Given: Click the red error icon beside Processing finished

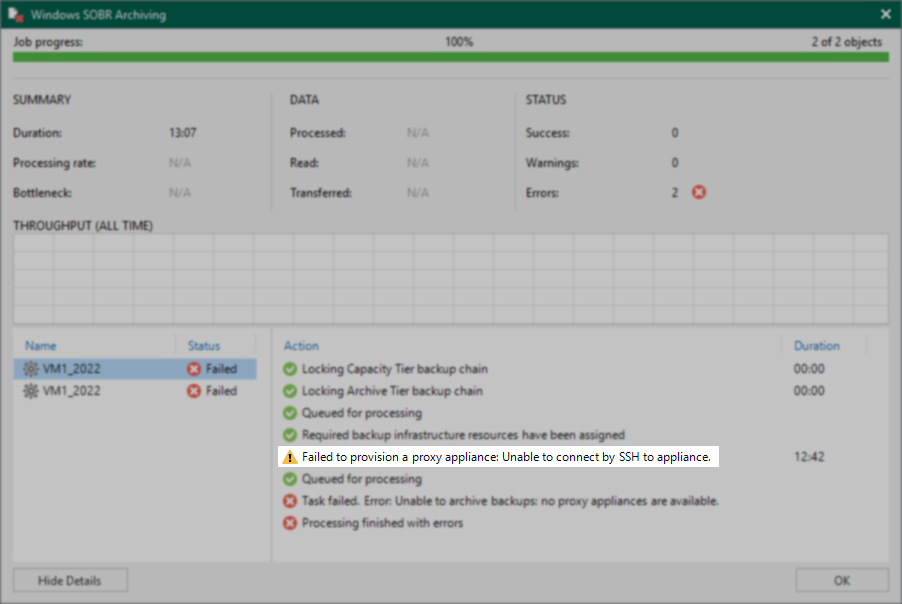Looking at the screenshot, I should (x=290, y=523).
